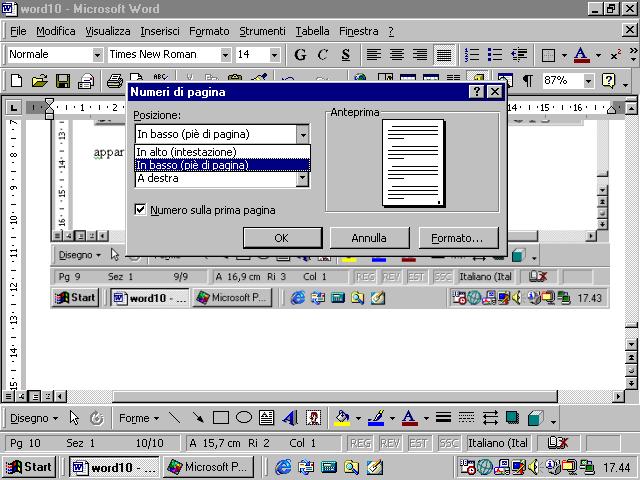
Task: Apply red Font Color on formatting toolbar
Action: coord(581,54)
